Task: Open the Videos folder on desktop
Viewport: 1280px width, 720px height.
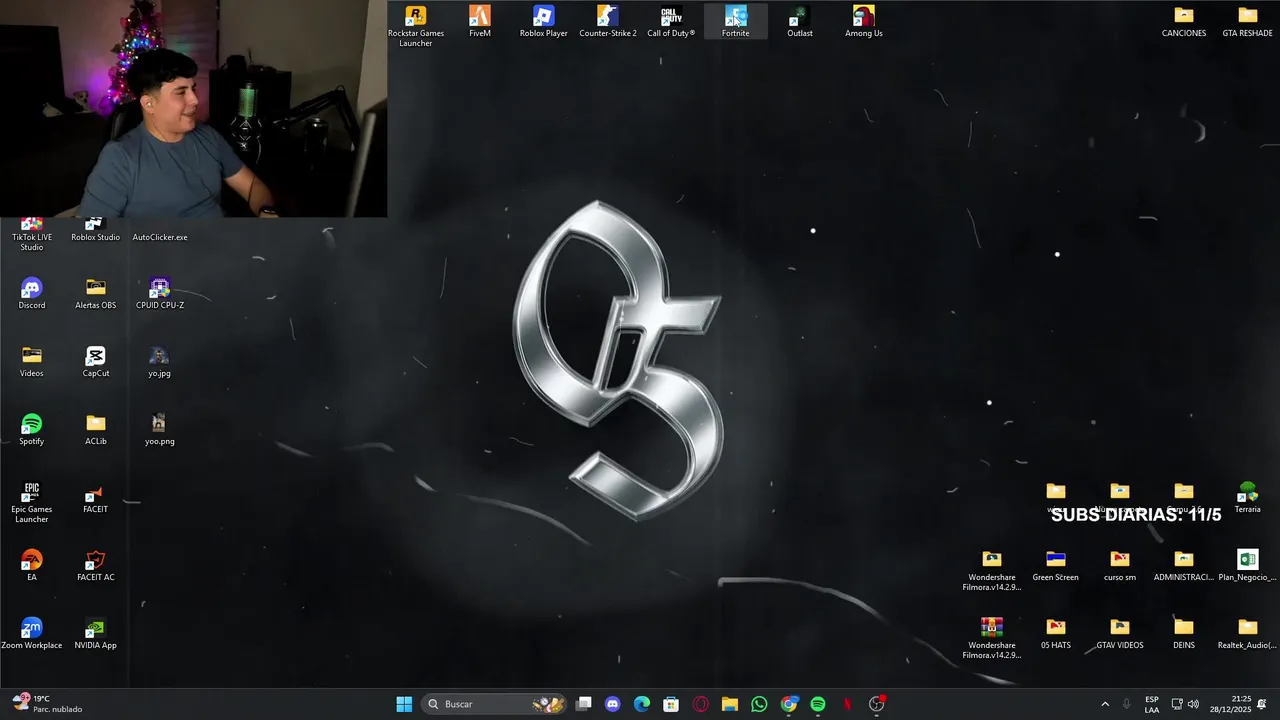Action: point(32,362)
